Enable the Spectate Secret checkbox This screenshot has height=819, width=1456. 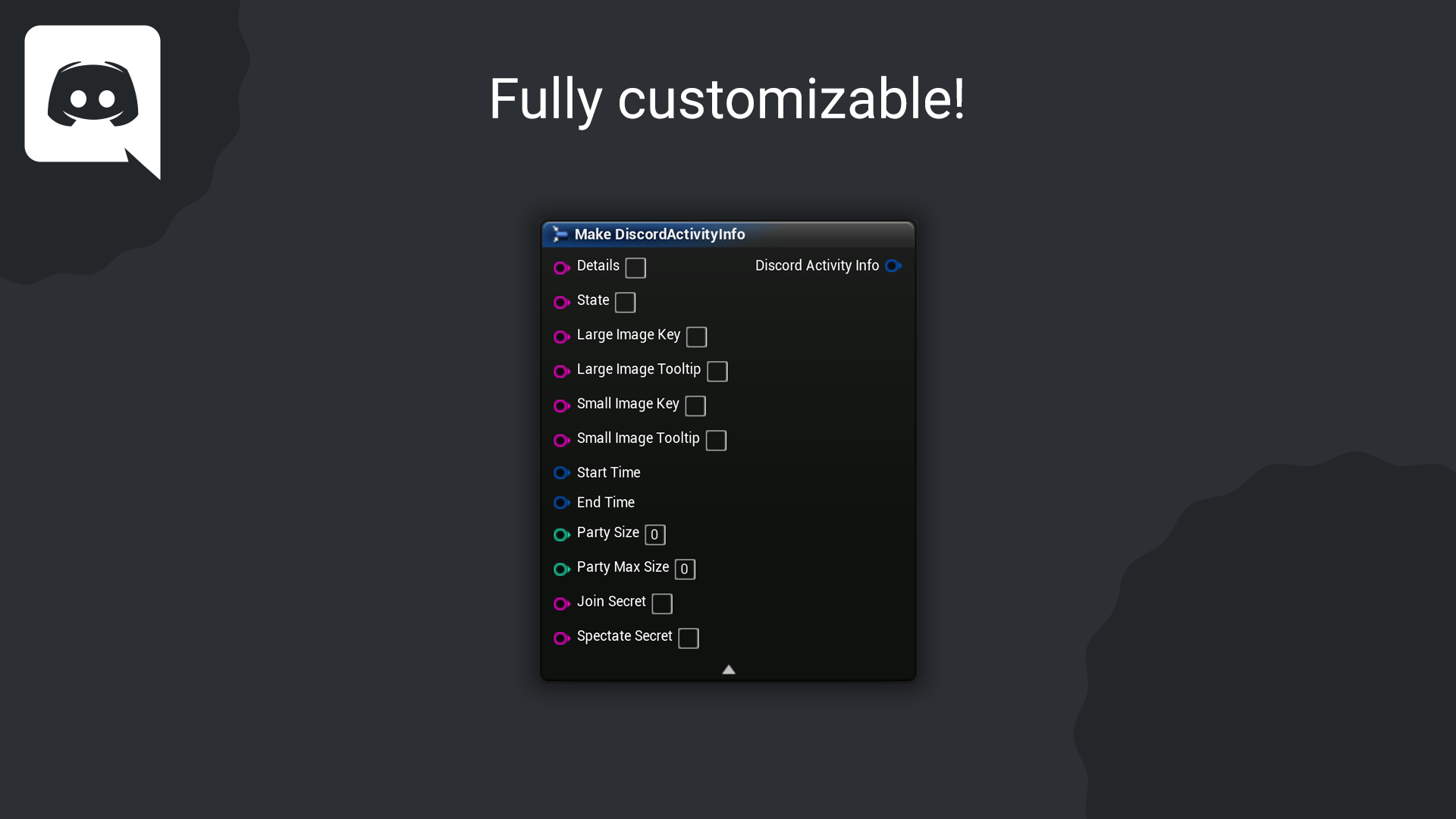pos(688,638)
